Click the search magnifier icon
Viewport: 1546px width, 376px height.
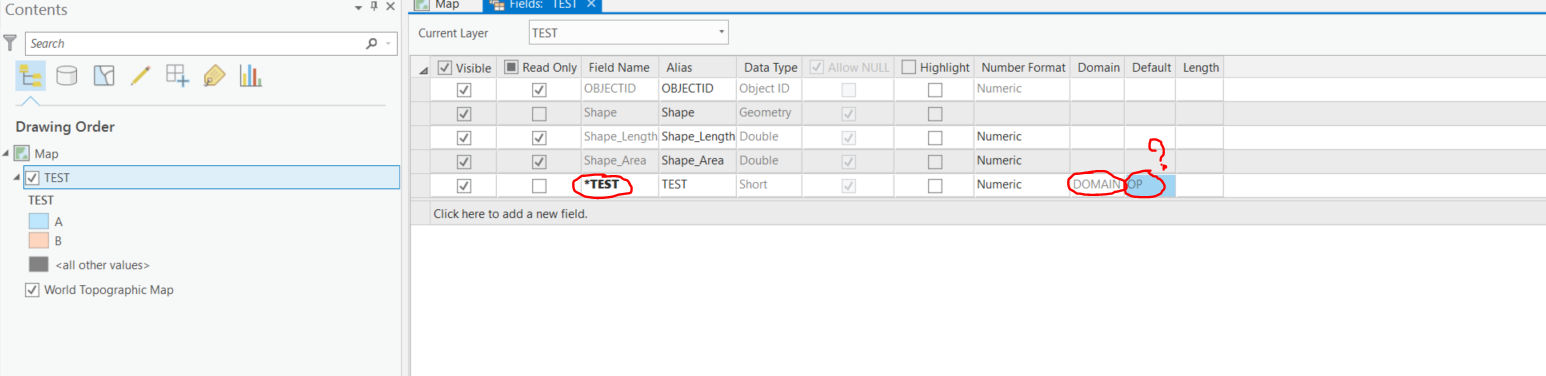(372, 43)
